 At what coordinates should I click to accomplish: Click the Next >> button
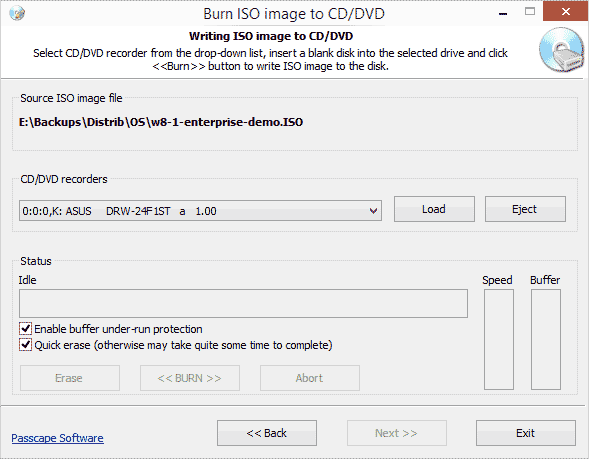click(397, 433)
